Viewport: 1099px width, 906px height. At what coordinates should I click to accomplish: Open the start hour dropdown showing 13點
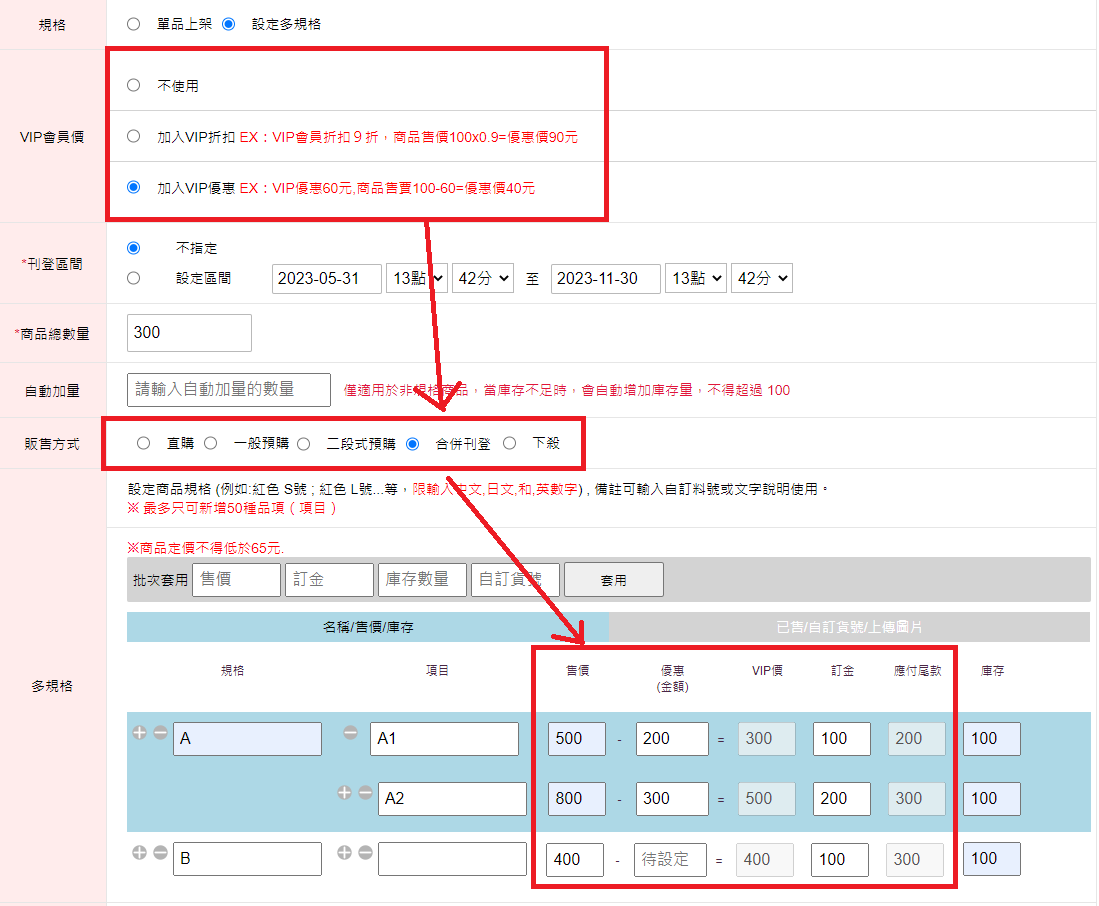(x=416, y=279)
